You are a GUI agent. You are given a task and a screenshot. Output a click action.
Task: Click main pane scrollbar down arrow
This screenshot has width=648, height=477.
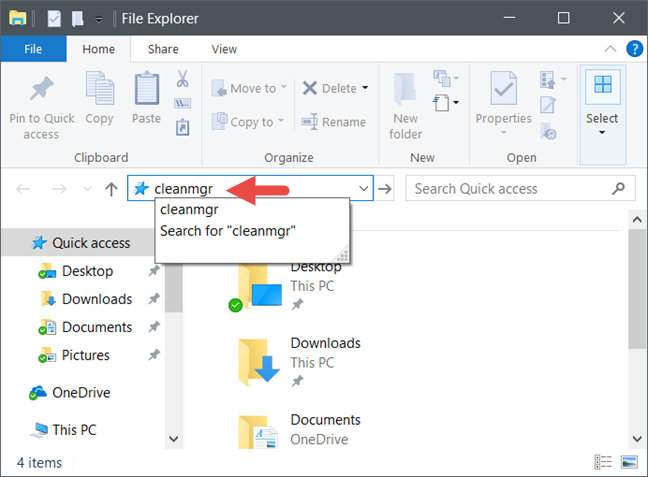click(x=637, y=439)
